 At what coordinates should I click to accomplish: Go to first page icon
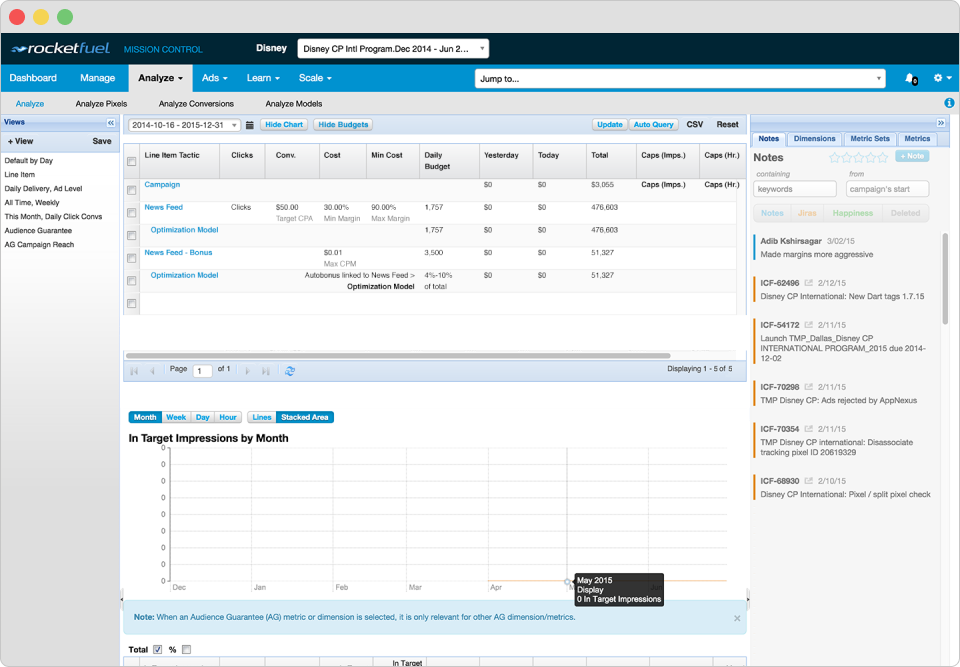tap(134, 371)
